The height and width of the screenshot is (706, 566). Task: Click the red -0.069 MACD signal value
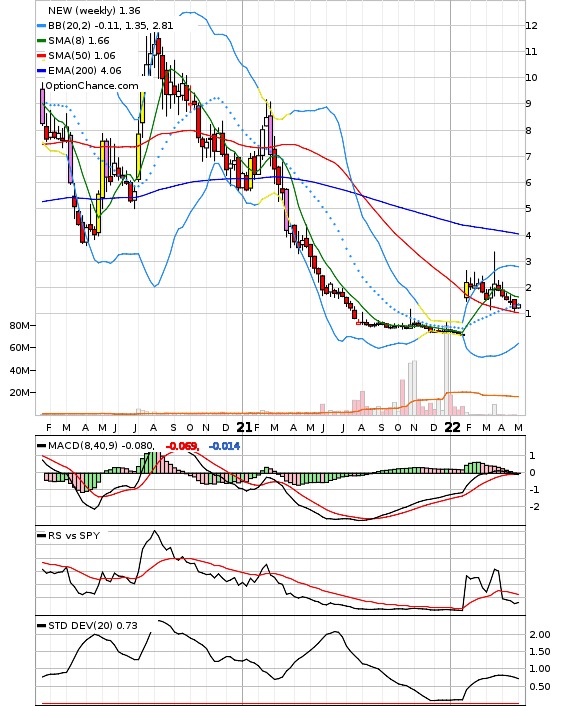tap(182, 446)
